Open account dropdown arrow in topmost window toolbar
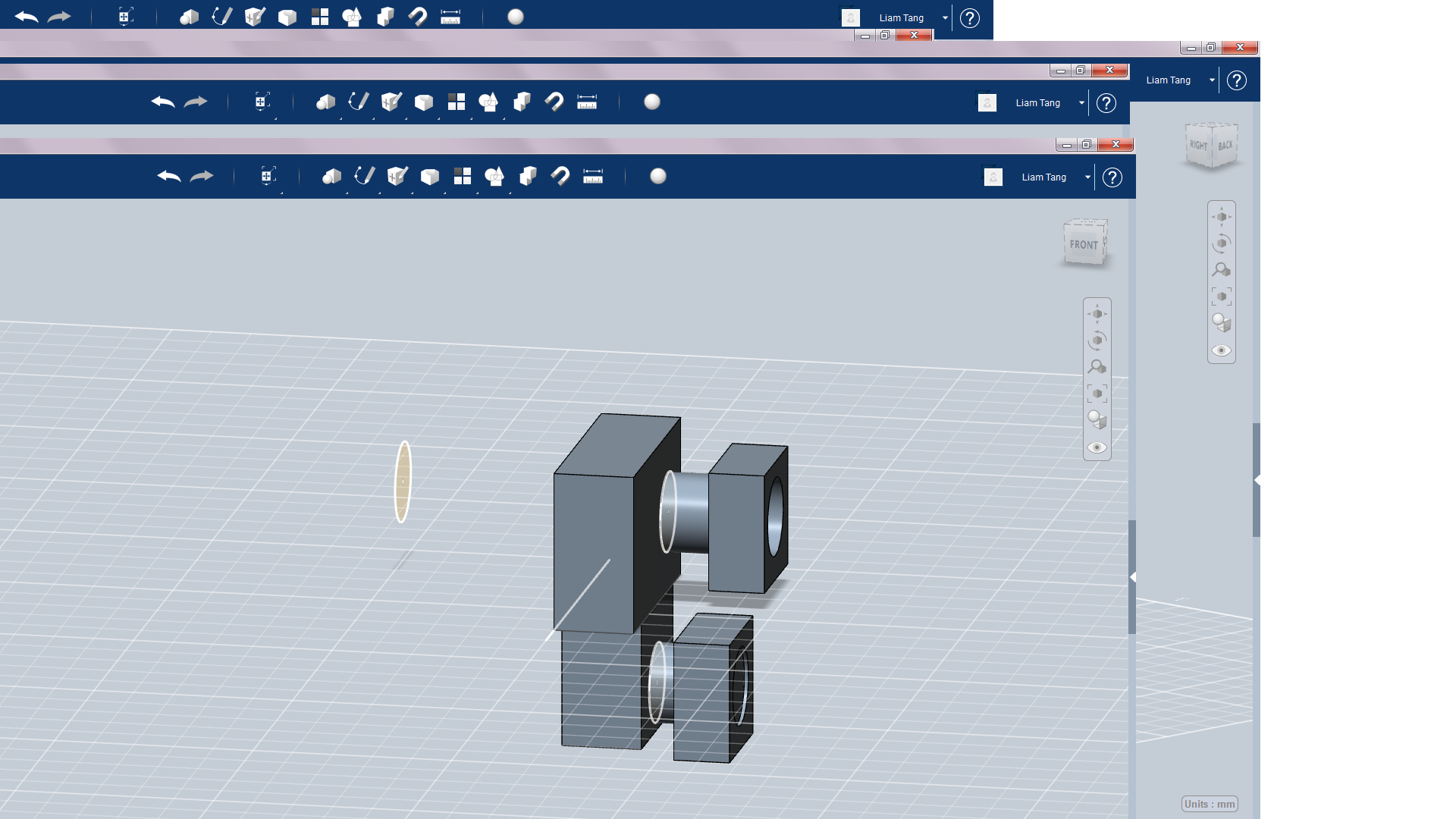The image size is (1456, 819). pyautogui.click(x=945, y=18)
